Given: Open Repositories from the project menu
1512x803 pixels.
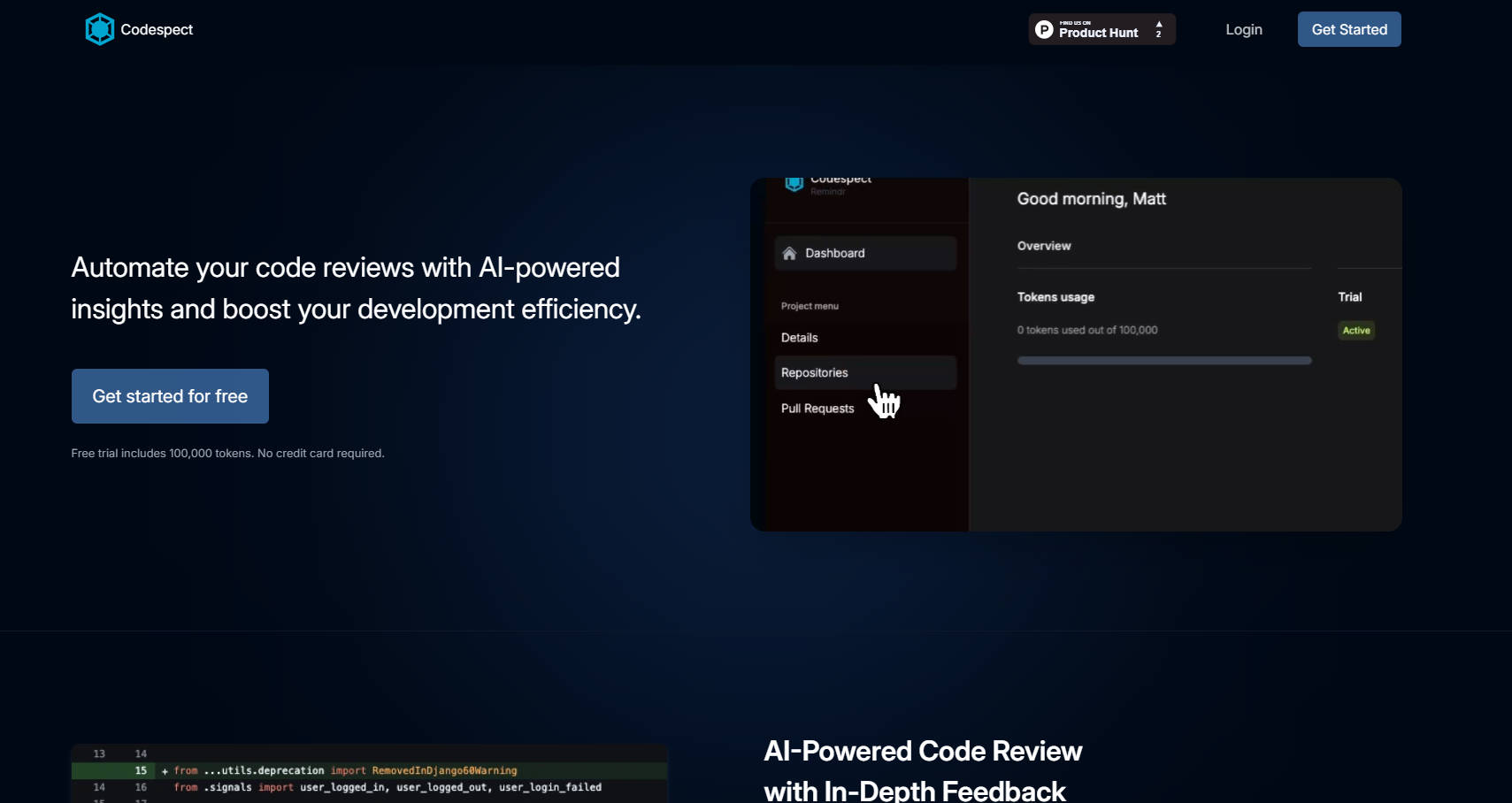Looking at the screenshot, I should pyautogui.click(x=813, y=372).
